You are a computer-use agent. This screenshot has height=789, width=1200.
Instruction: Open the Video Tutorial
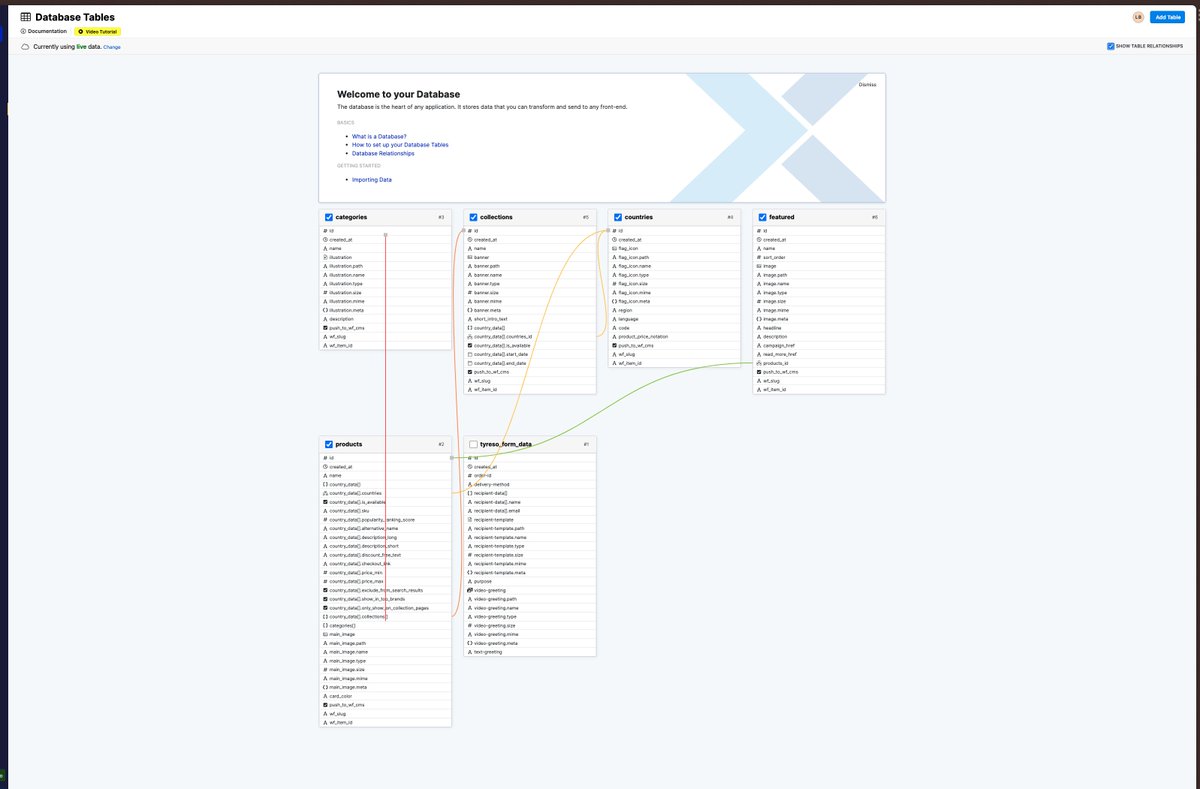pos(99,31)
